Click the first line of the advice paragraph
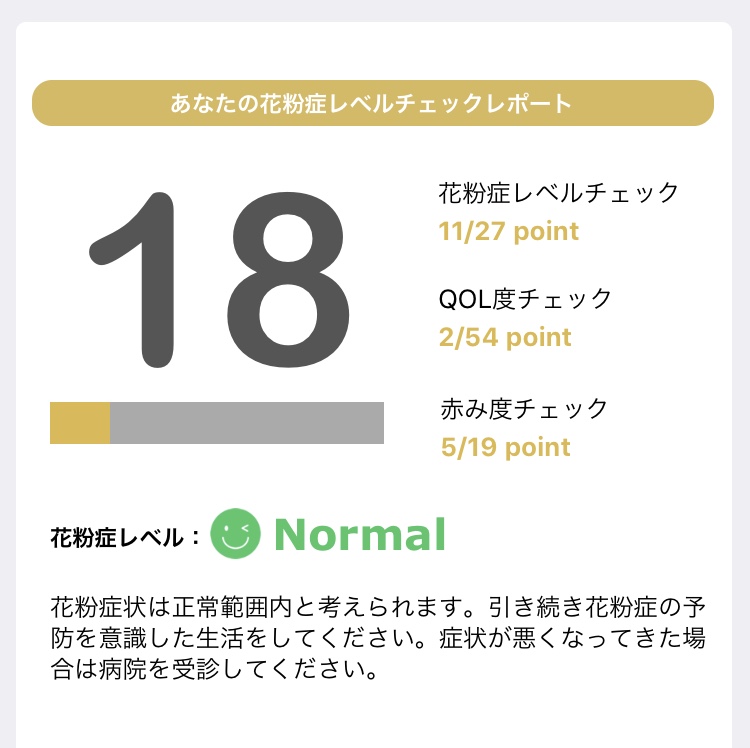The image size is (750, 748). [378, 606]
